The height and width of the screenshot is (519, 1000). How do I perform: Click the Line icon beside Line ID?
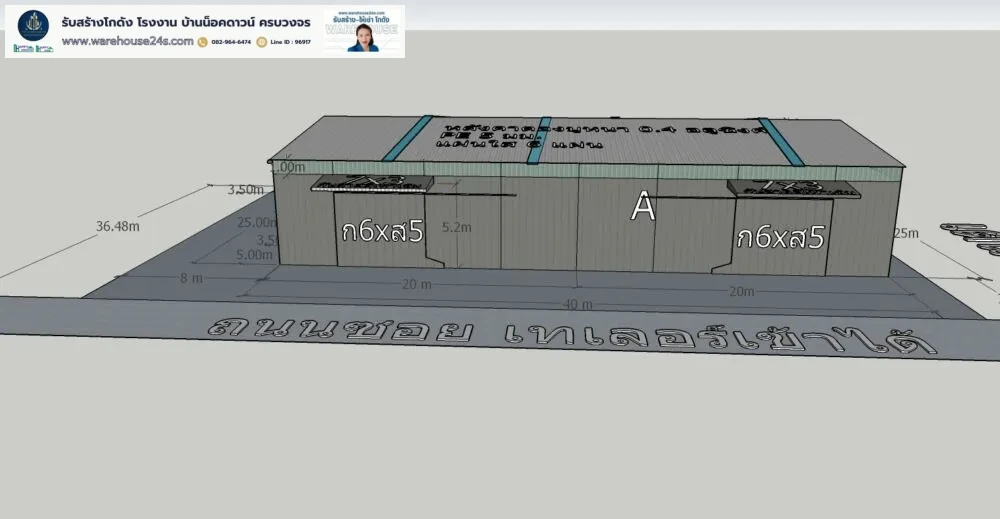pos(262,42)
